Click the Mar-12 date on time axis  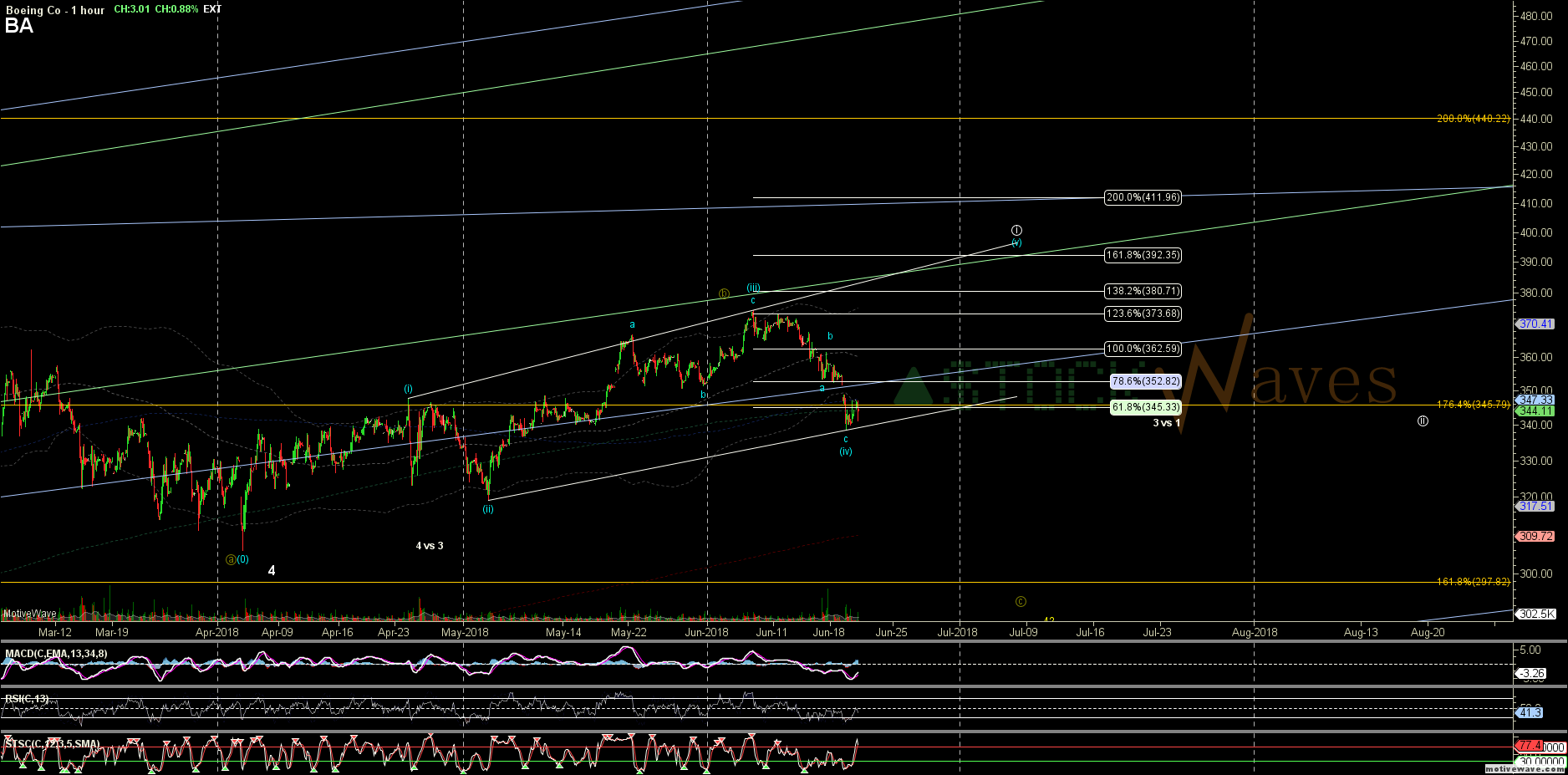click(x=55, y=632)
